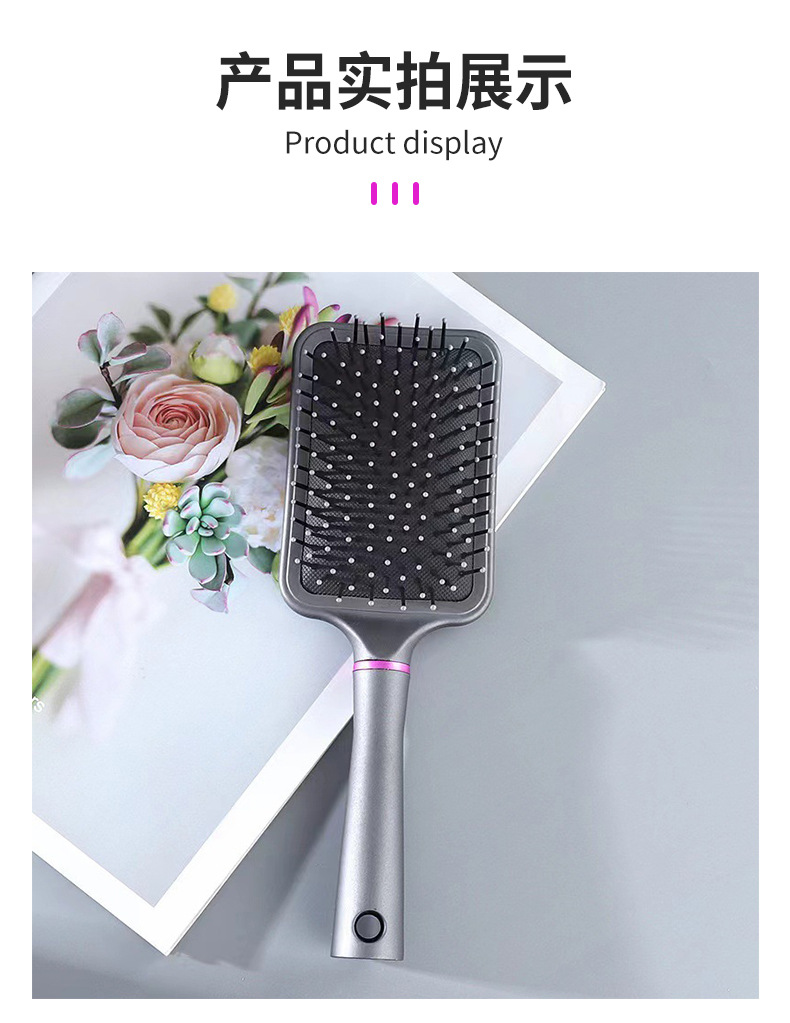Select the pink ring on brush neck
The width and height of the screenshot is (790, 1023).
coord(381,666)
